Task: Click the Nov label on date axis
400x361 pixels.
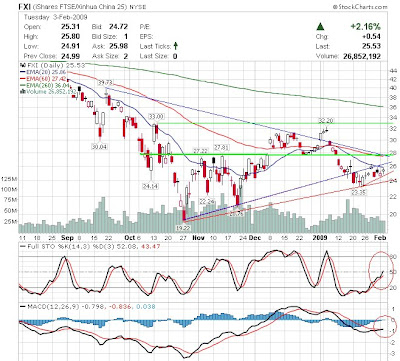Action: coord(198,238)
